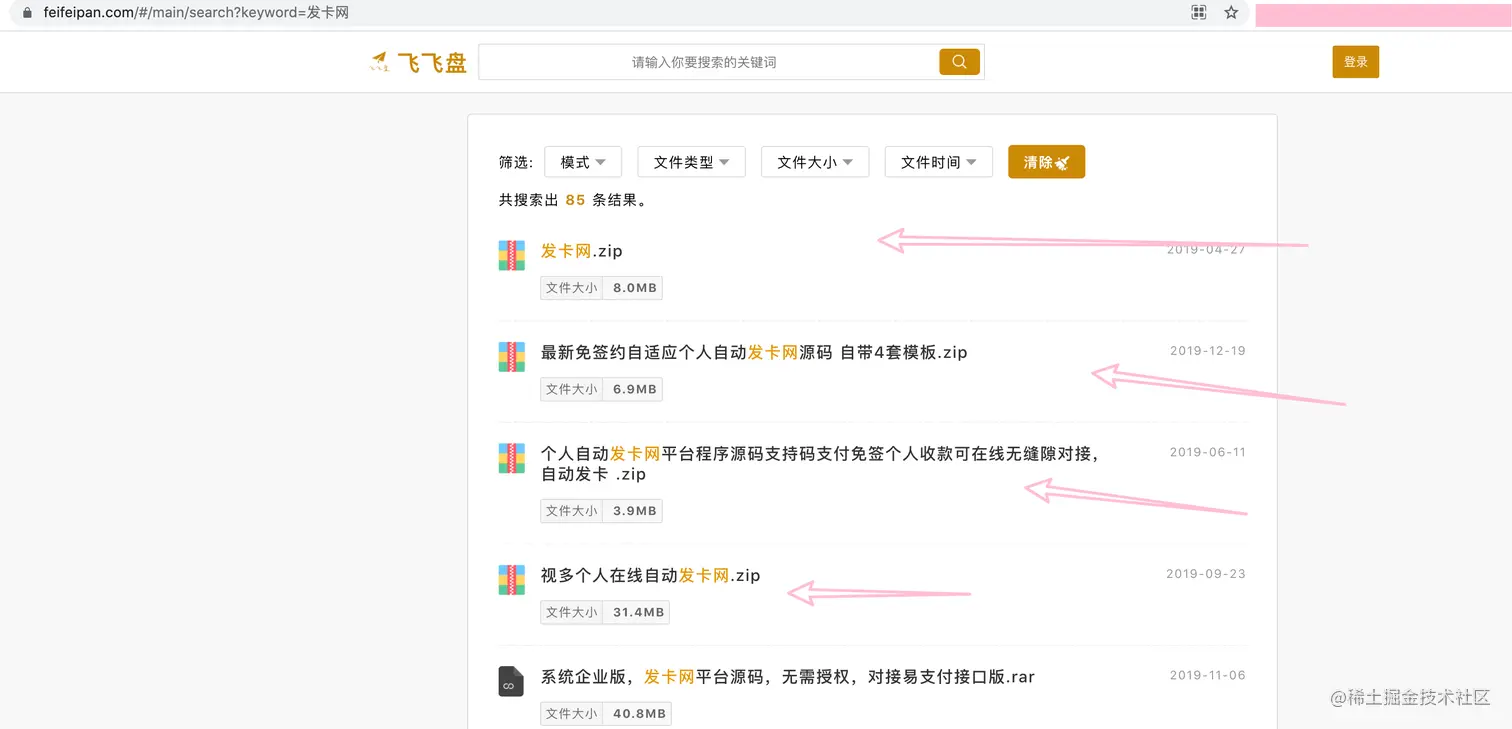Click zip icon of 视多个人在线自动发卡网.zip
1512x729 pixels.
[x=512, y=580]
